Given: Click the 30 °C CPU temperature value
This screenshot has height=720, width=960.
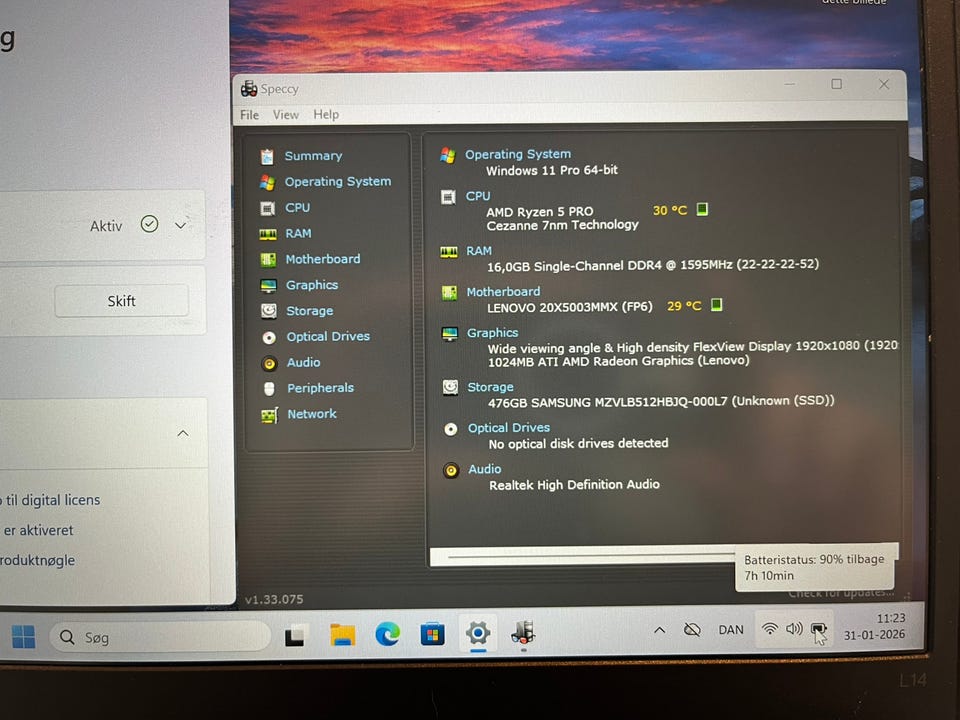Looking at the screenshot, I should click(x=670, y=210).
